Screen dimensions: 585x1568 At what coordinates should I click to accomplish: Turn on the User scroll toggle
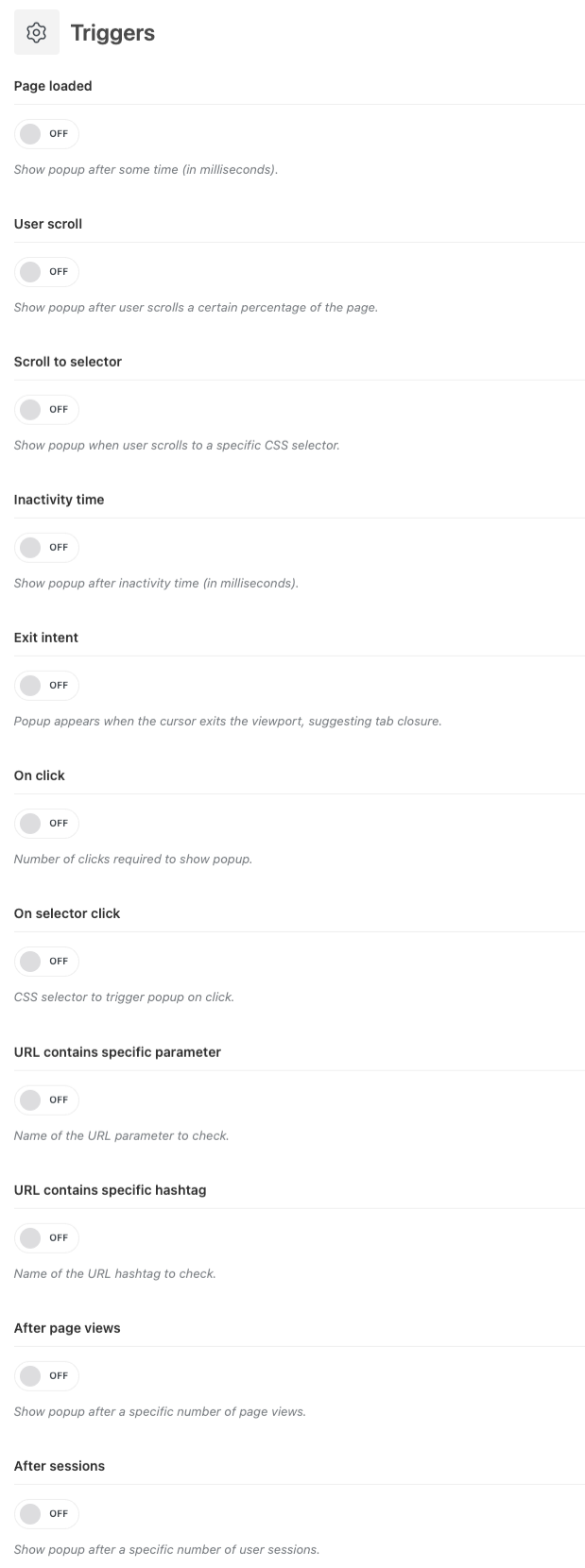[46, 272]
